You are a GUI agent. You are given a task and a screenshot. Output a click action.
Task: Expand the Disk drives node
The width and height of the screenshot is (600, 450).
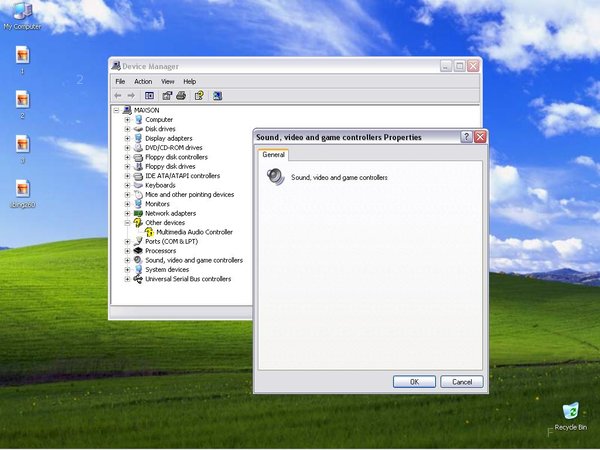(x=127, y=129)
